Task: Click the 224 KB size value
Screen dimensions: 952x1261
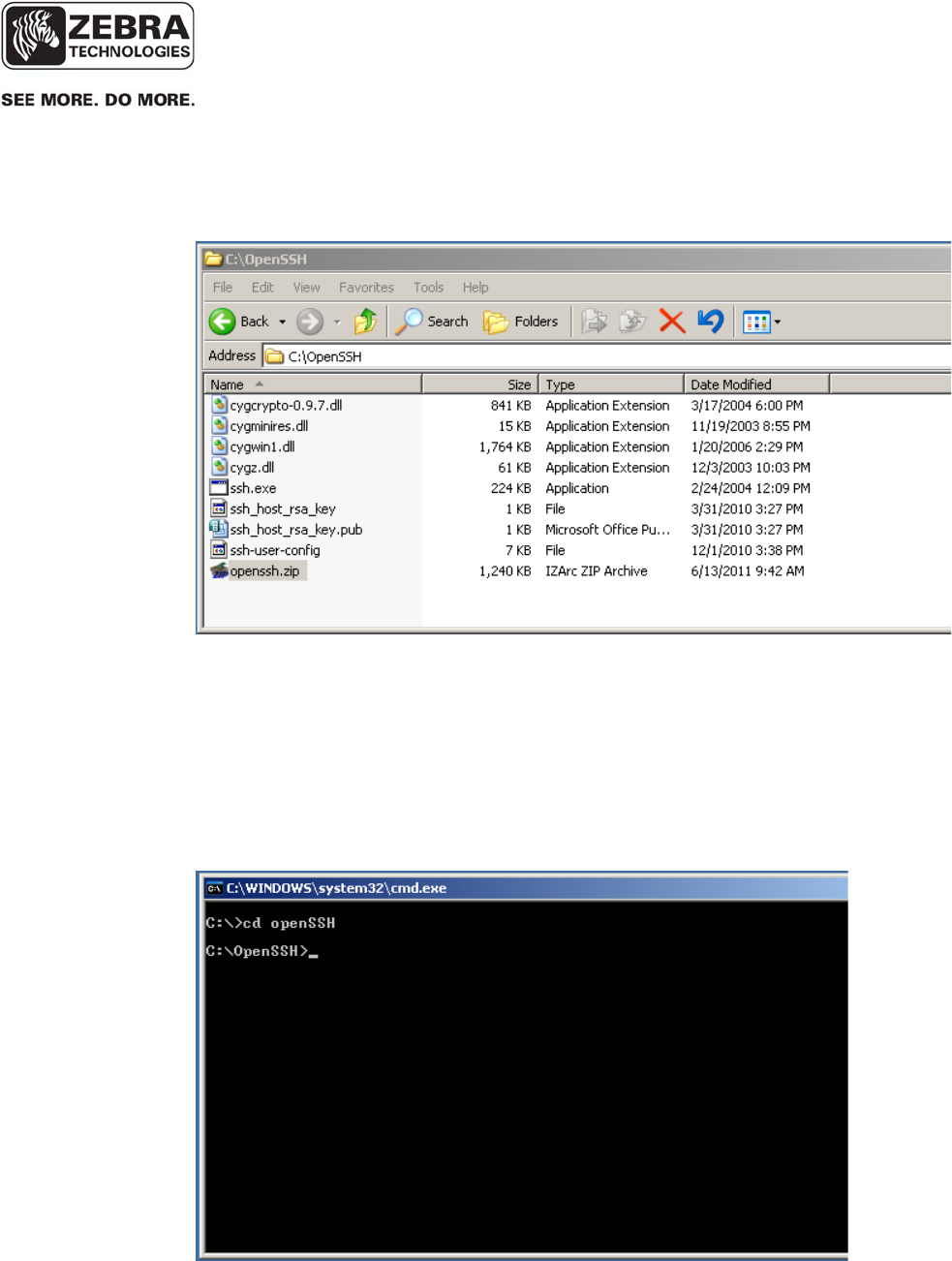Action: 510,489
